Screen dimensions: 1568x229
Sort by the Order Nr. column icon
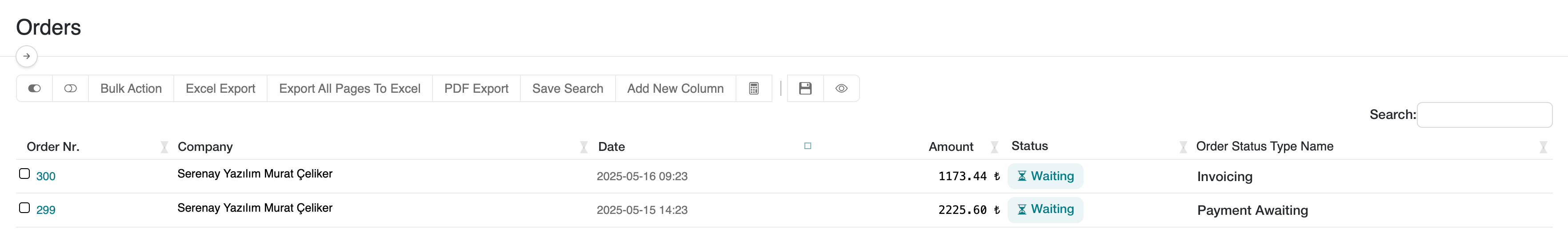[x=164, y=147]
